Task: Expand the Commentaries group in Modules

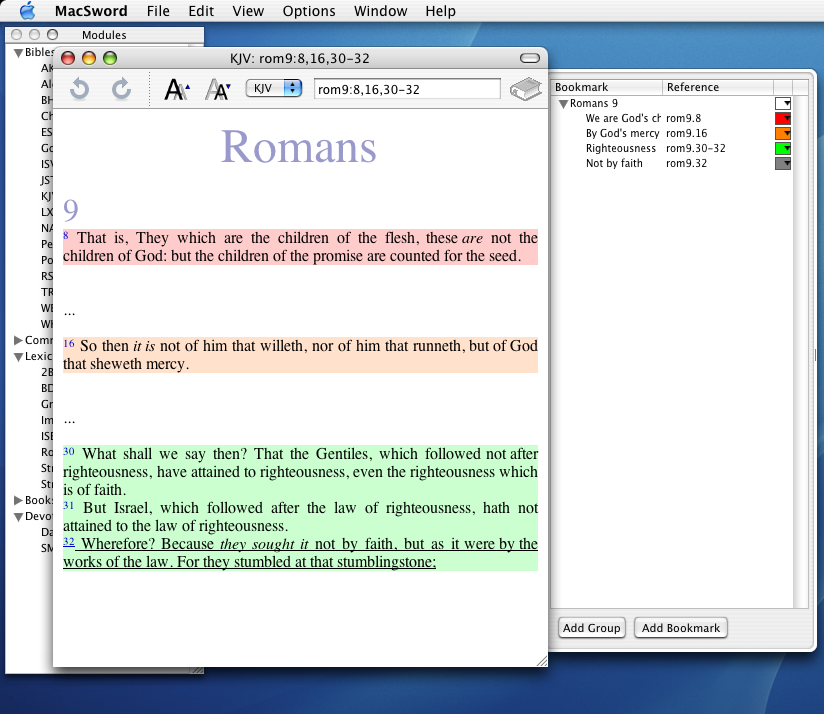Action: coord(18,340)
